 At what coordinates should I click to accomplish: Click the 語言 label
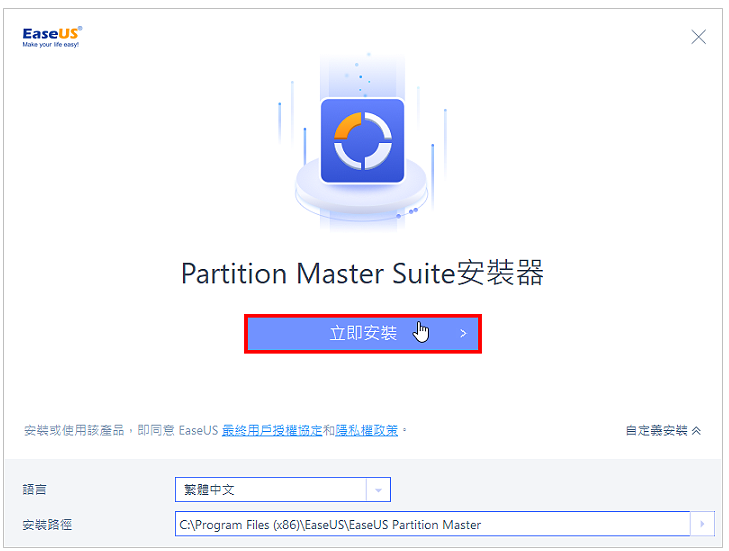coord(34,490)
